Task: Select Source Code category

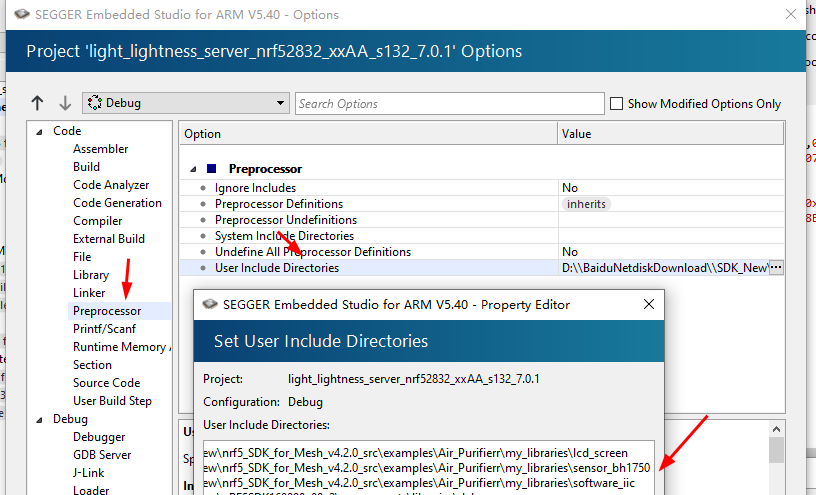Action: click(106, 383)
